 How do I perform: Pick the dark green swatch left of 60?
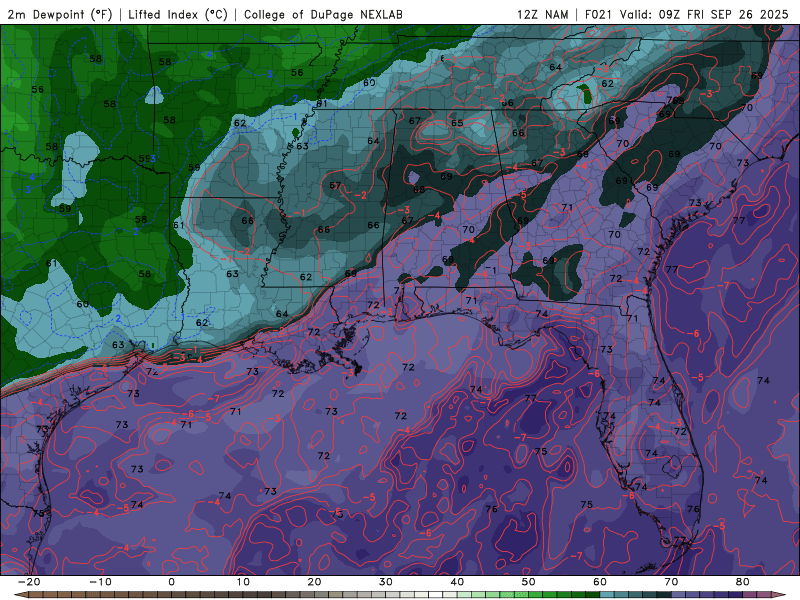click(x=593, y=595)
